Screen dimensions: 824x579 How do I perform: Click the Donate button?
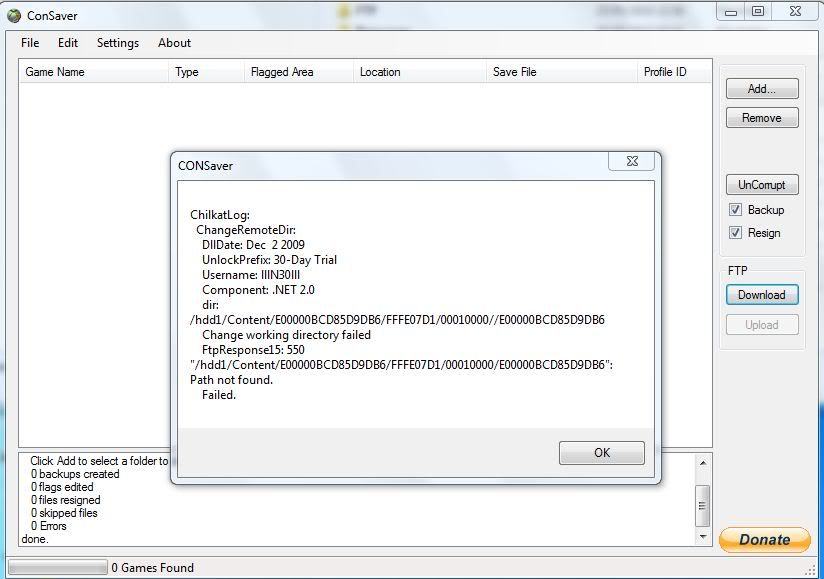point(764,539)
